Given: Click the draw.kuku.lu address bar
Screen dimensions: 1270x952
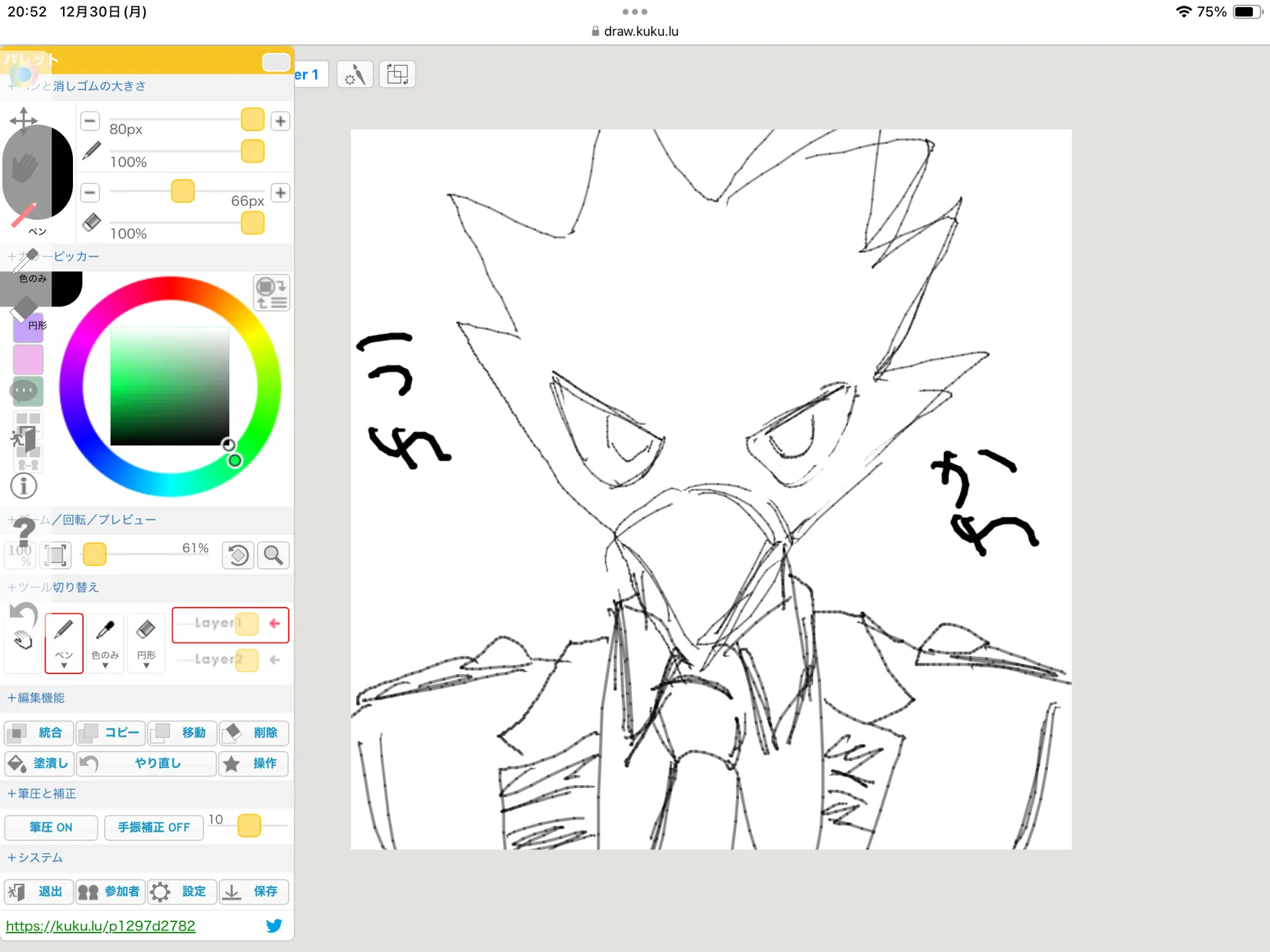Looking at the screenshot, I should coord(635,31).
